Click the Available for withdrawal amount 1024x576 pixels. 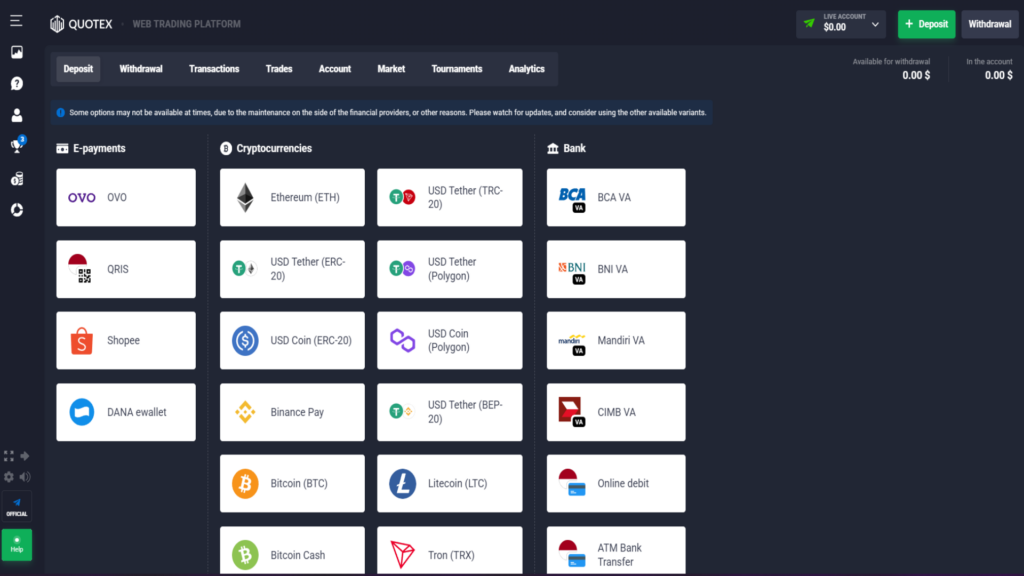coord(916,75)
